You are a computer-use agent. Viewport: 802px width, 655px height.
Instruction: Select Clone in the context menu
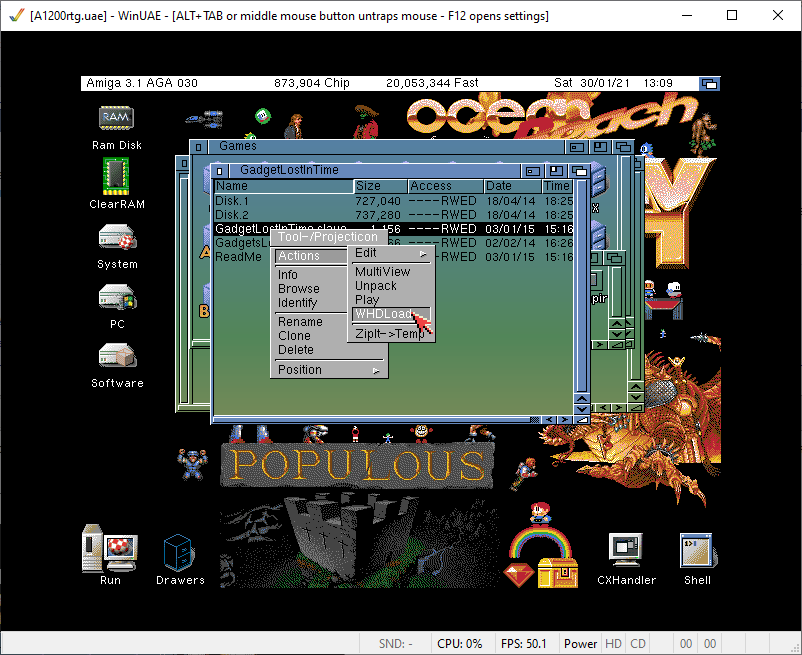pyautogui.click(x=328, y=336)
